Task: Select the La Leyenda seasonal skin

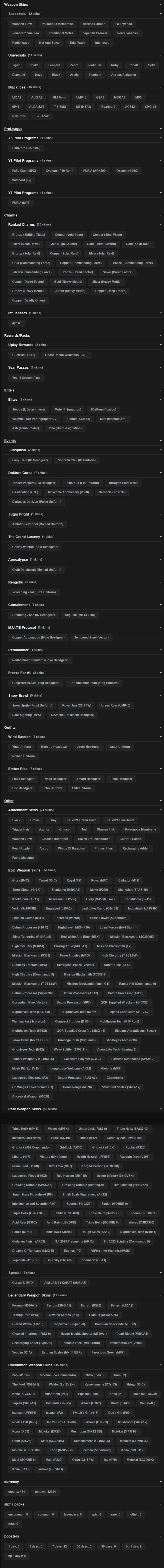Action: 124,24
